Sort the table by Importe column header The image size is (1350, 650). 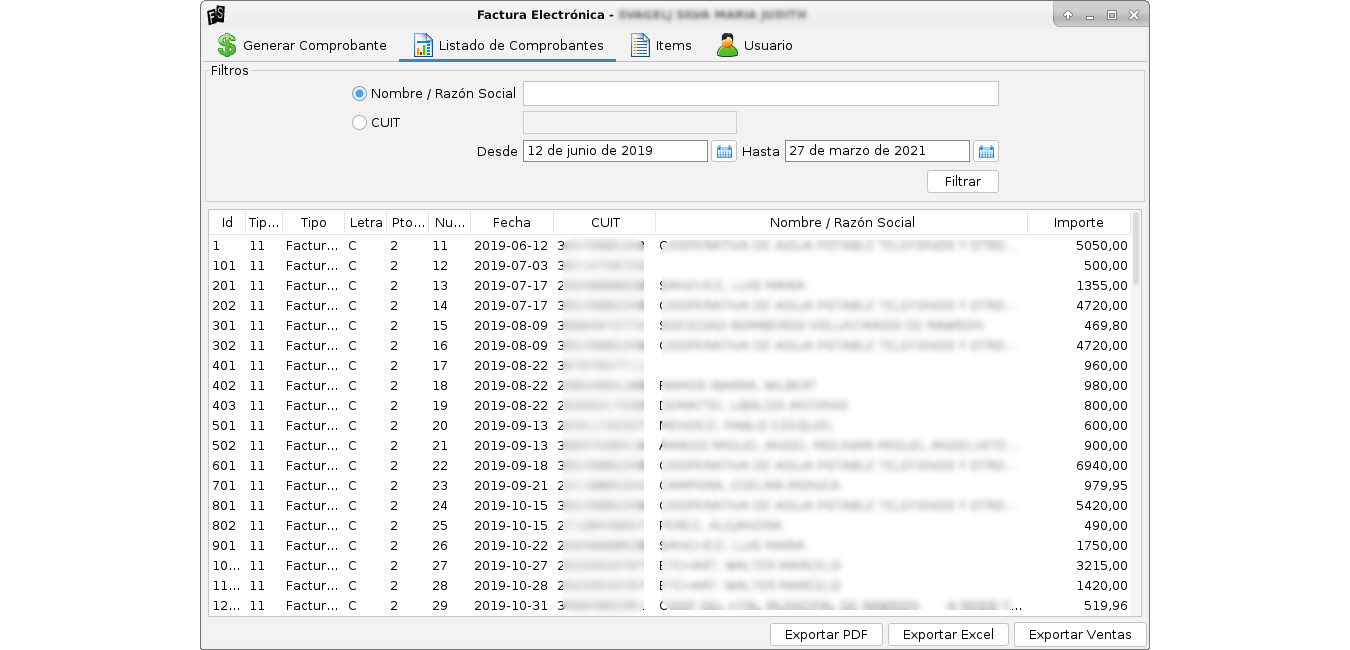point(1078,223)
